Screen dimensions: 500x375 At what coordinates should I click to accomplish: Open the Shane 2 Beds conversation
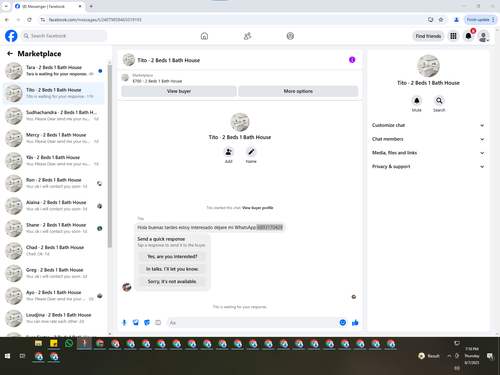[54, 228]
